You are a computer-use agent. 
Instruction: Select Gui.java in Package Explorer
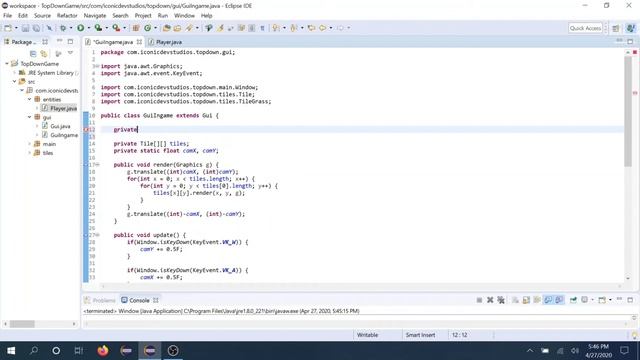(x=60, y=126)
